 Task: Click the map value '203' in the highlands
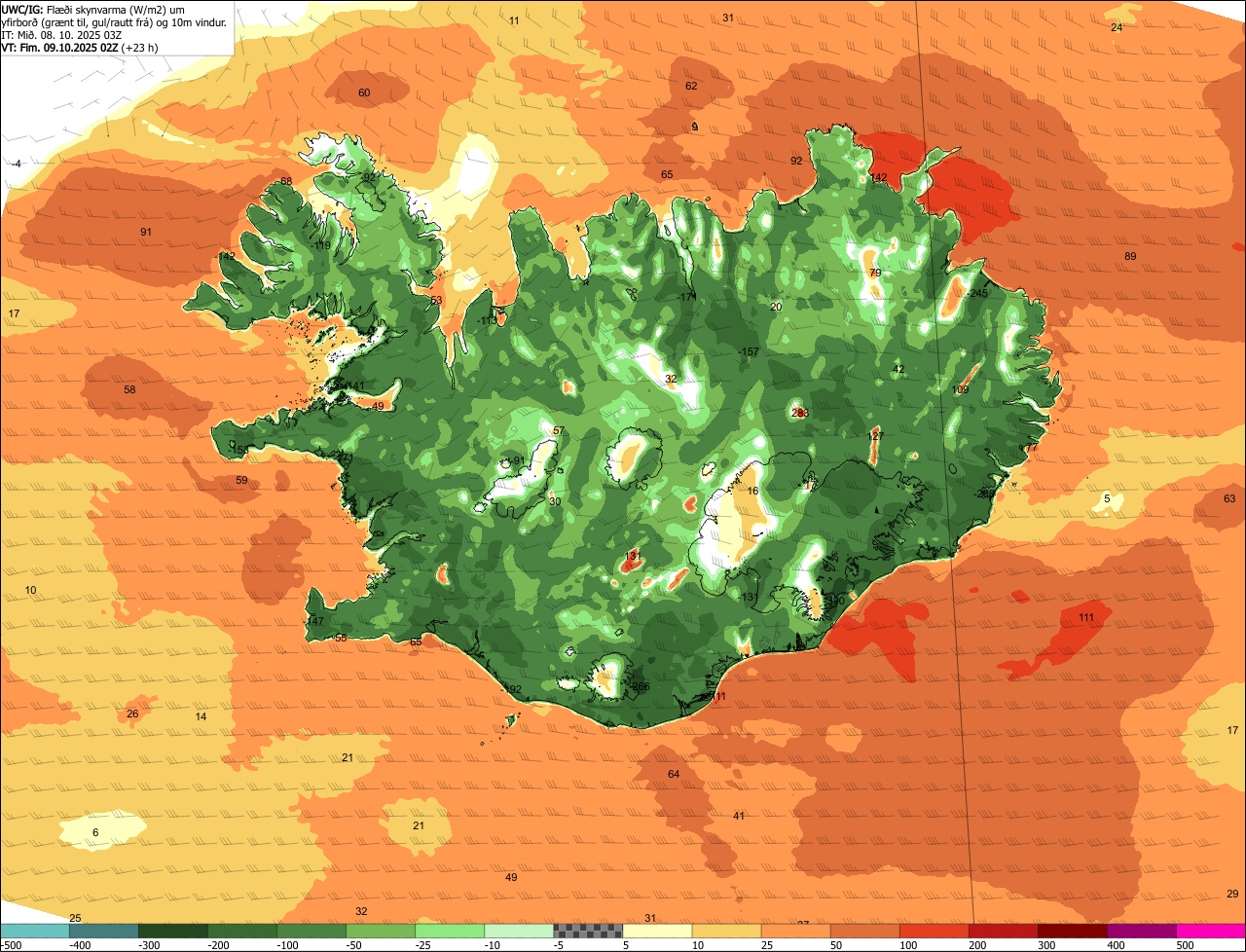(800, 413)
